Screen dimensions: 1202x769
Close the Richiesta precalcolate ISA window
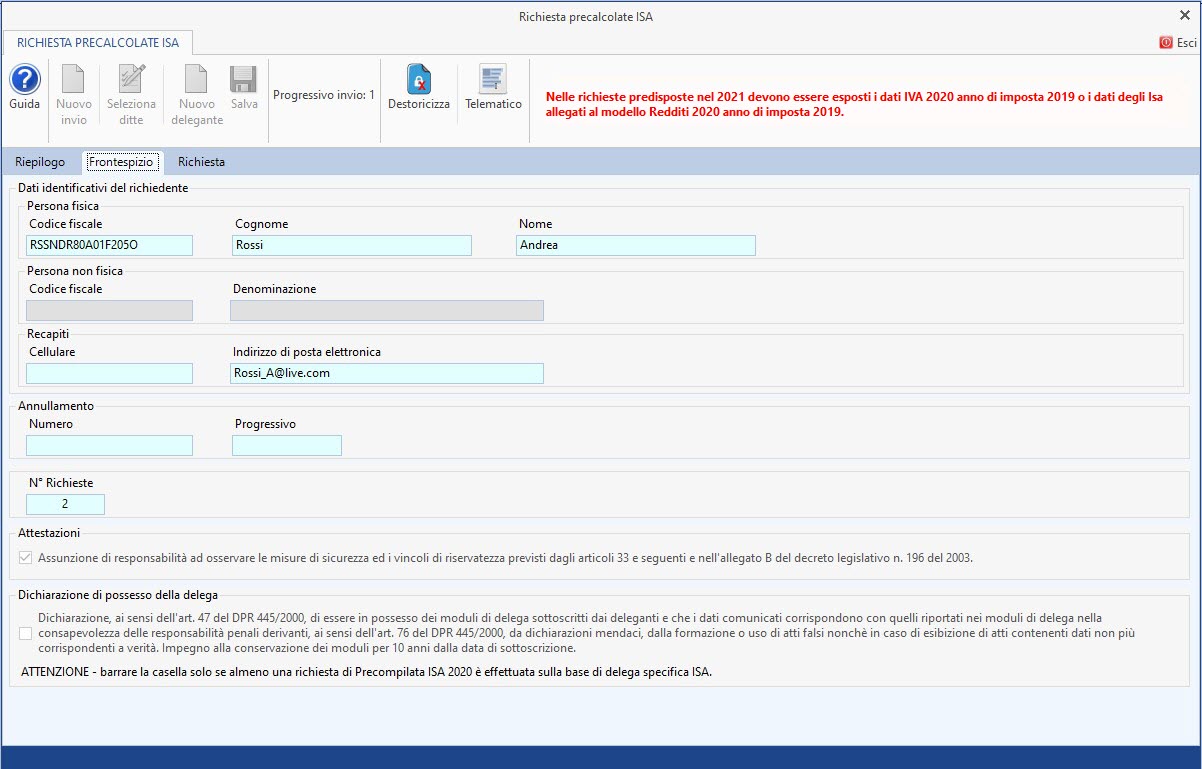[x=1185, y=15]
